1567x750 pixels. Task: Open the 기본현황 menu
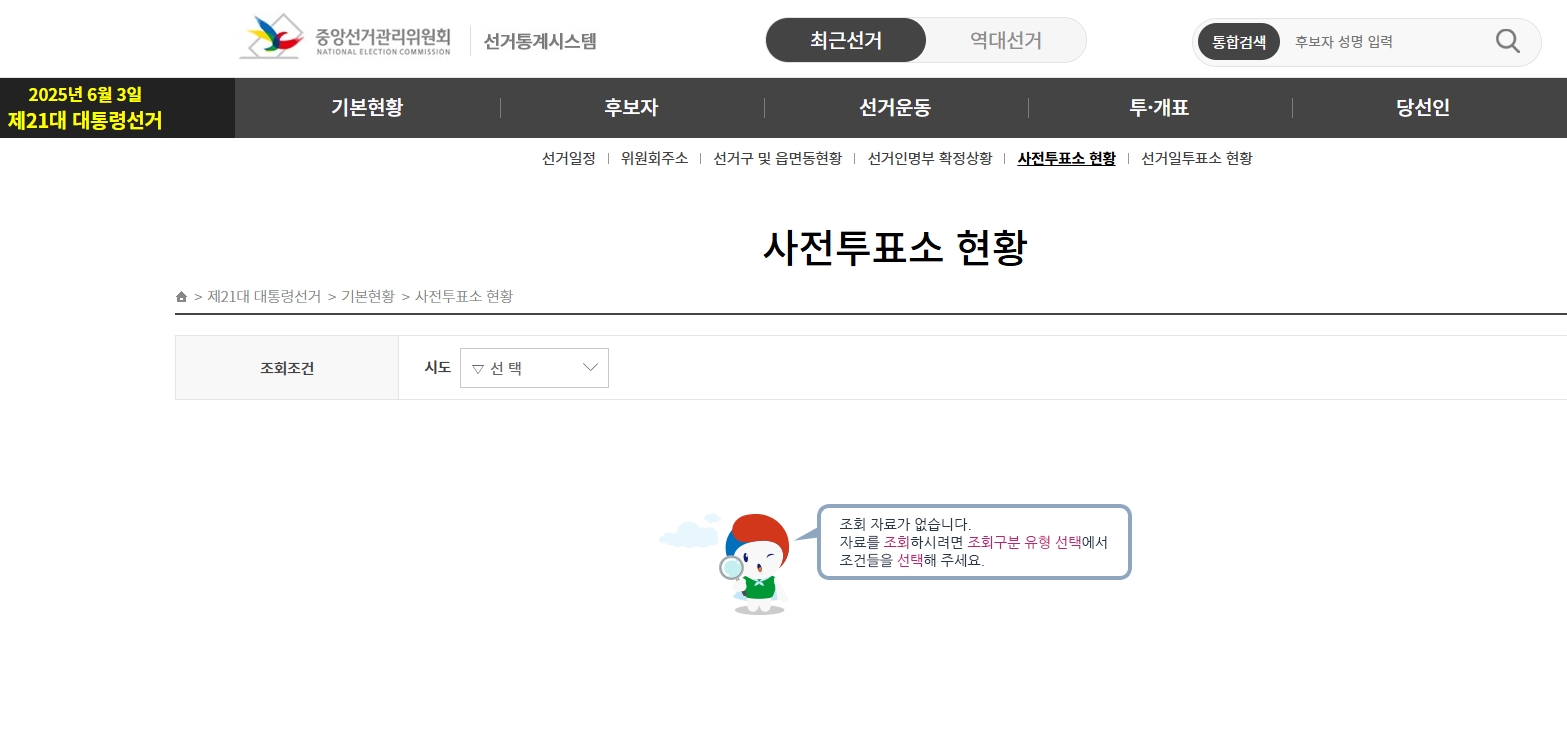click(366, 107)
